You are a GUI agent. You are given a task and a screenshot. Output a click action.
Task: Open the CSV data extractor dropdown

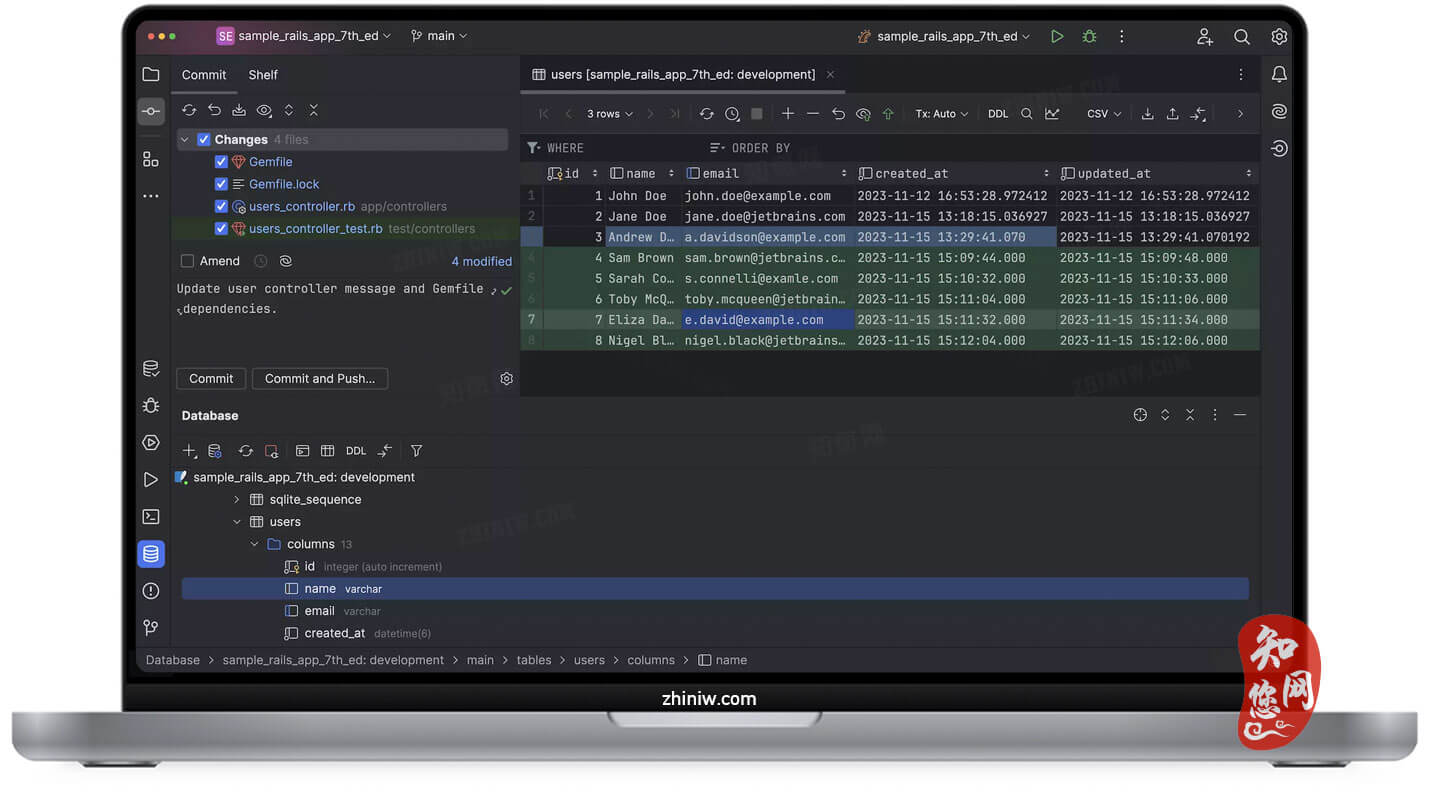(x=1104, y=114)
